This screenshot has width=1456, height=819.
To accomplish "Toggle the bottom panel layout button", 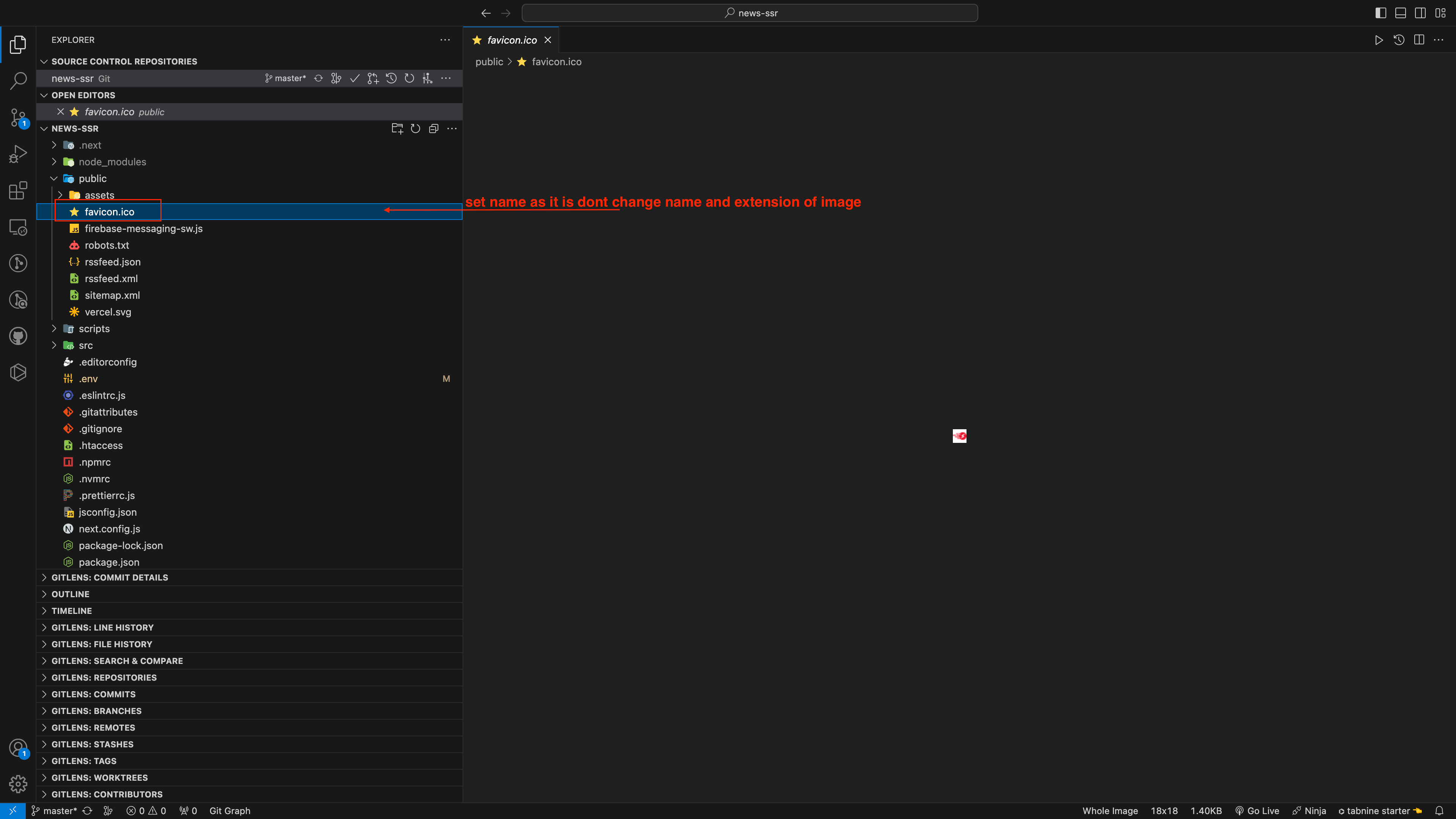I will pos(1400,13).
